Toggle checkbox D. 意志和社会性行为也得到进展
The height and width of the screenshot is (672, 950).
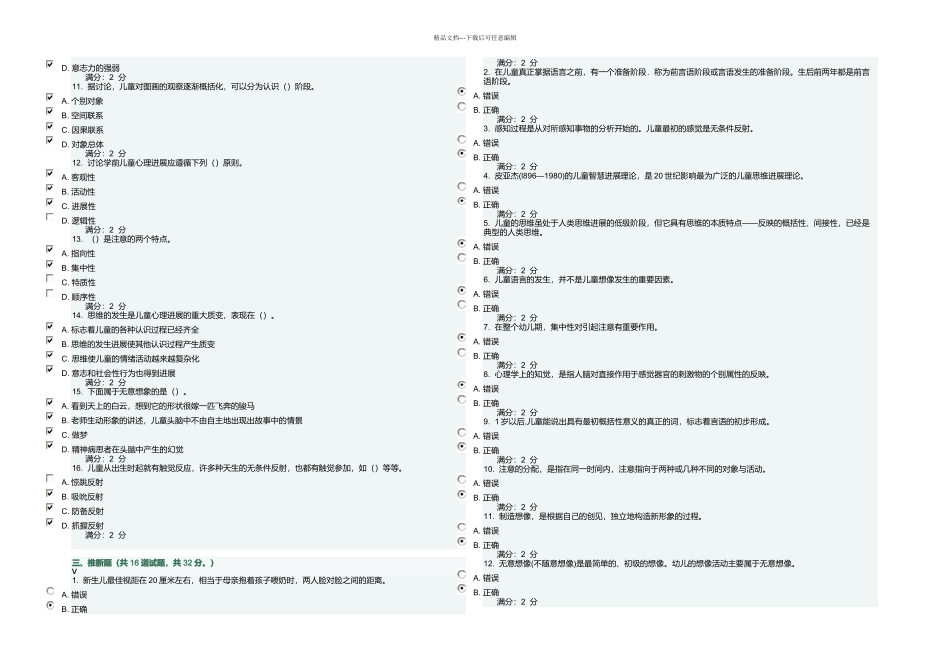coord(50,370)
